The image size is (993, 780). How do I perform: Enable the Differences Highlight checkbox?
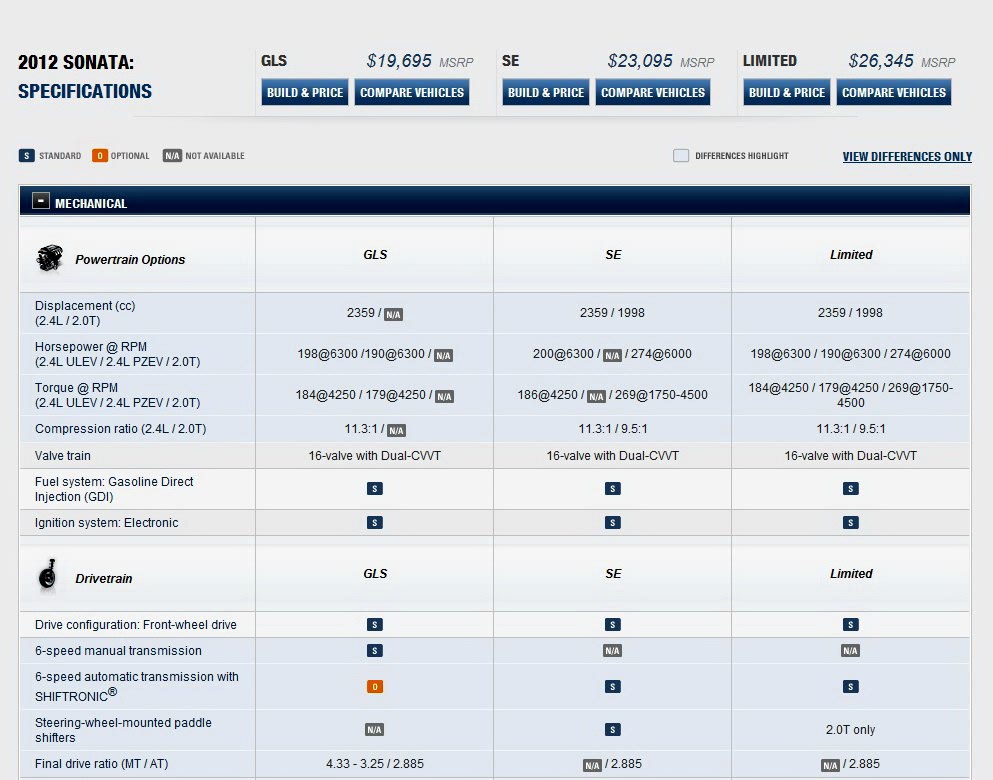coord(681,156)
